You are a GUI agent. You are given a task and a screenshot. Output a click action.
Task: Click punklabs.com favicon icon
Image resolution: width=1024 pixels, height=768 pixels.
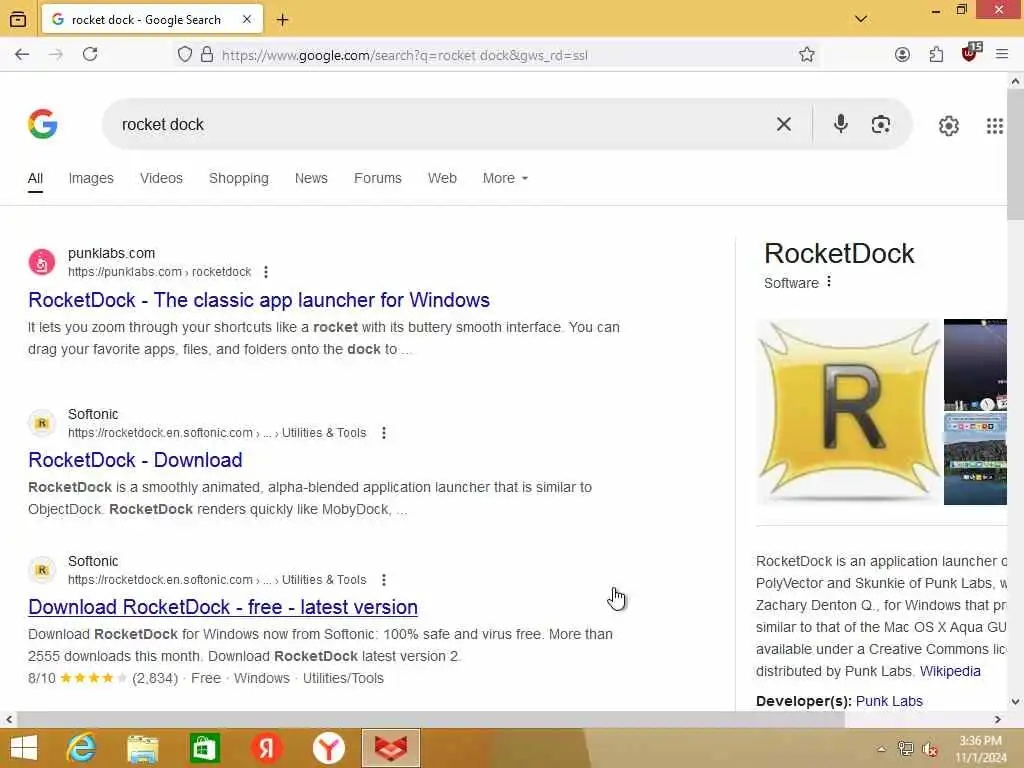point(42,263)
